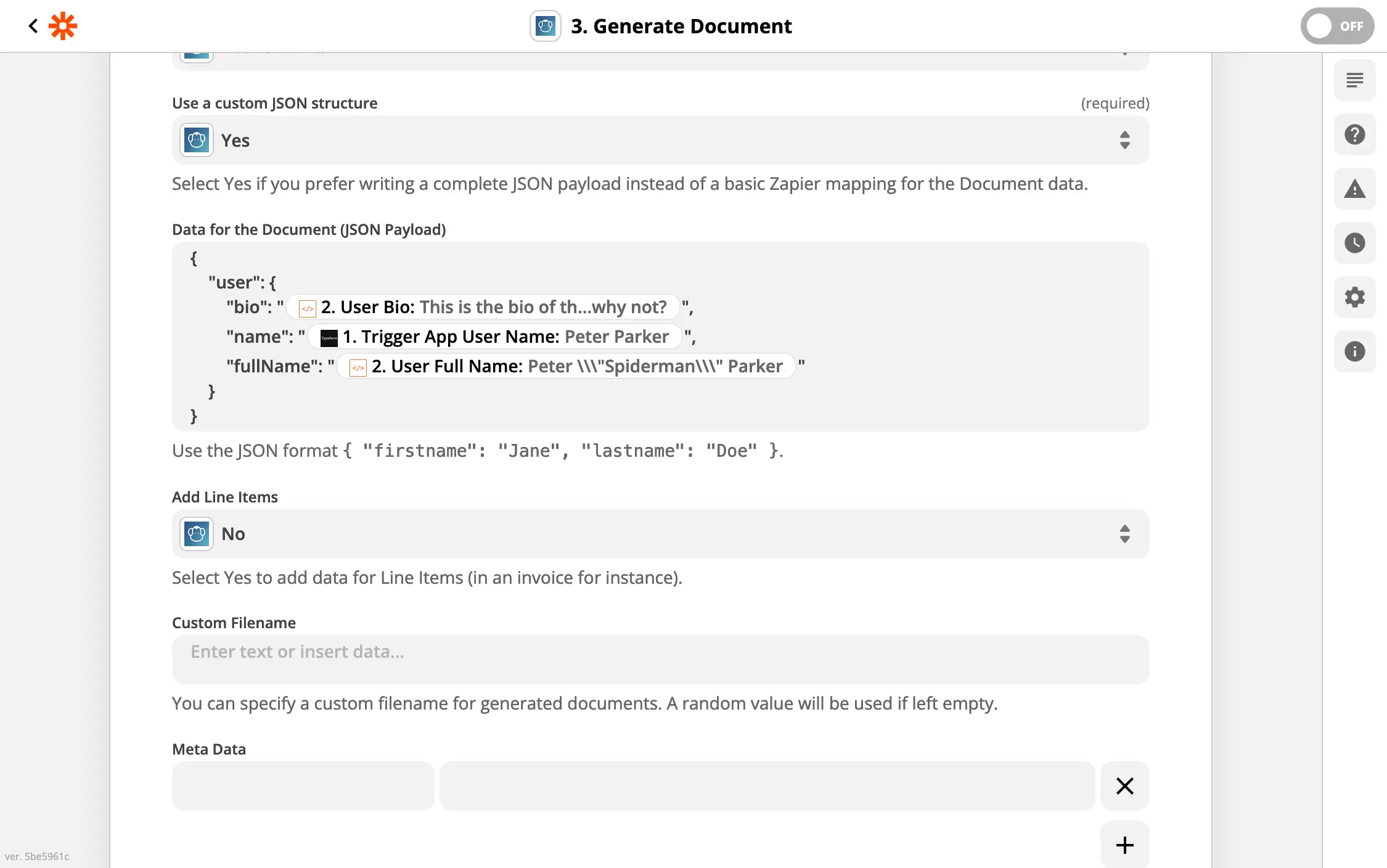1387x868 pixels.
Task: Click inside the Custom Filename field
Action: (x=660, y=658)
